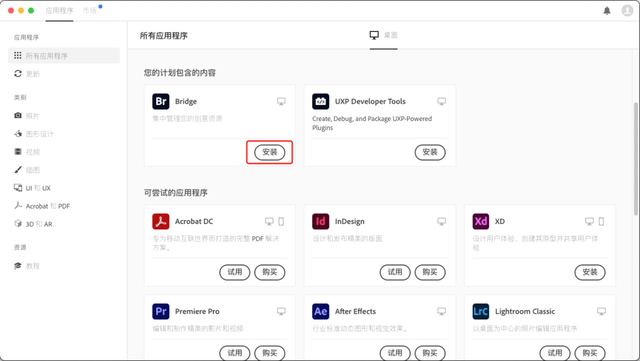
Task: Buy Premiere Pro with 购买
Action: coord(269,353)
